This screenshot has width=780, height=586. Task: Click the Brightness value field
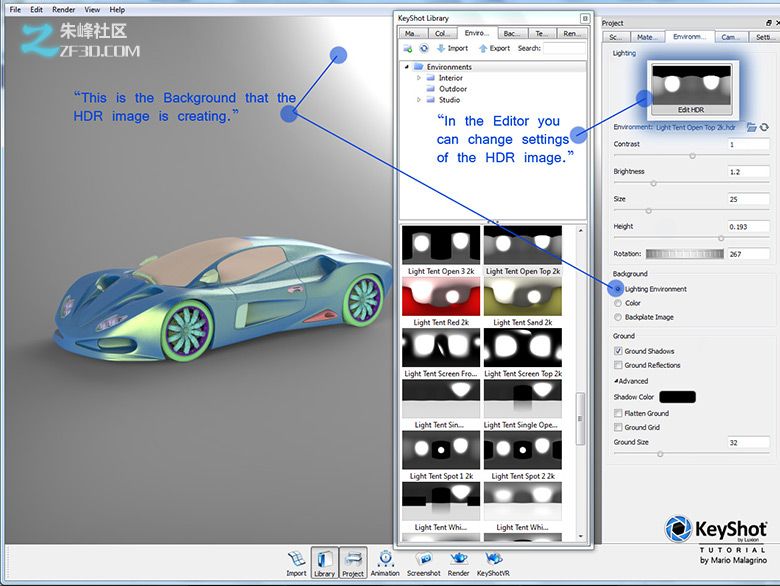click(748, 172)
